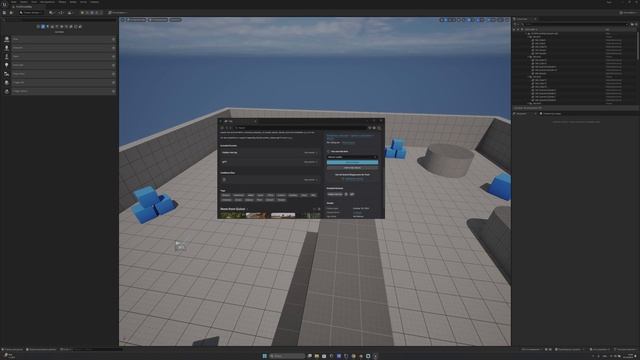Select the Pawn row in Place Actors

click(60, 56)
